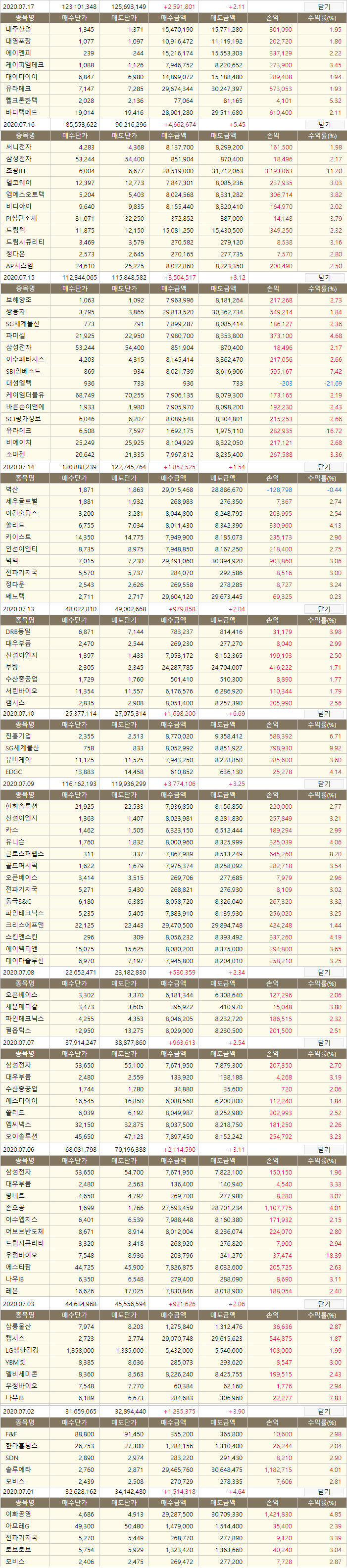
Task: Select the EDGC entry
Action: point(173,772)
